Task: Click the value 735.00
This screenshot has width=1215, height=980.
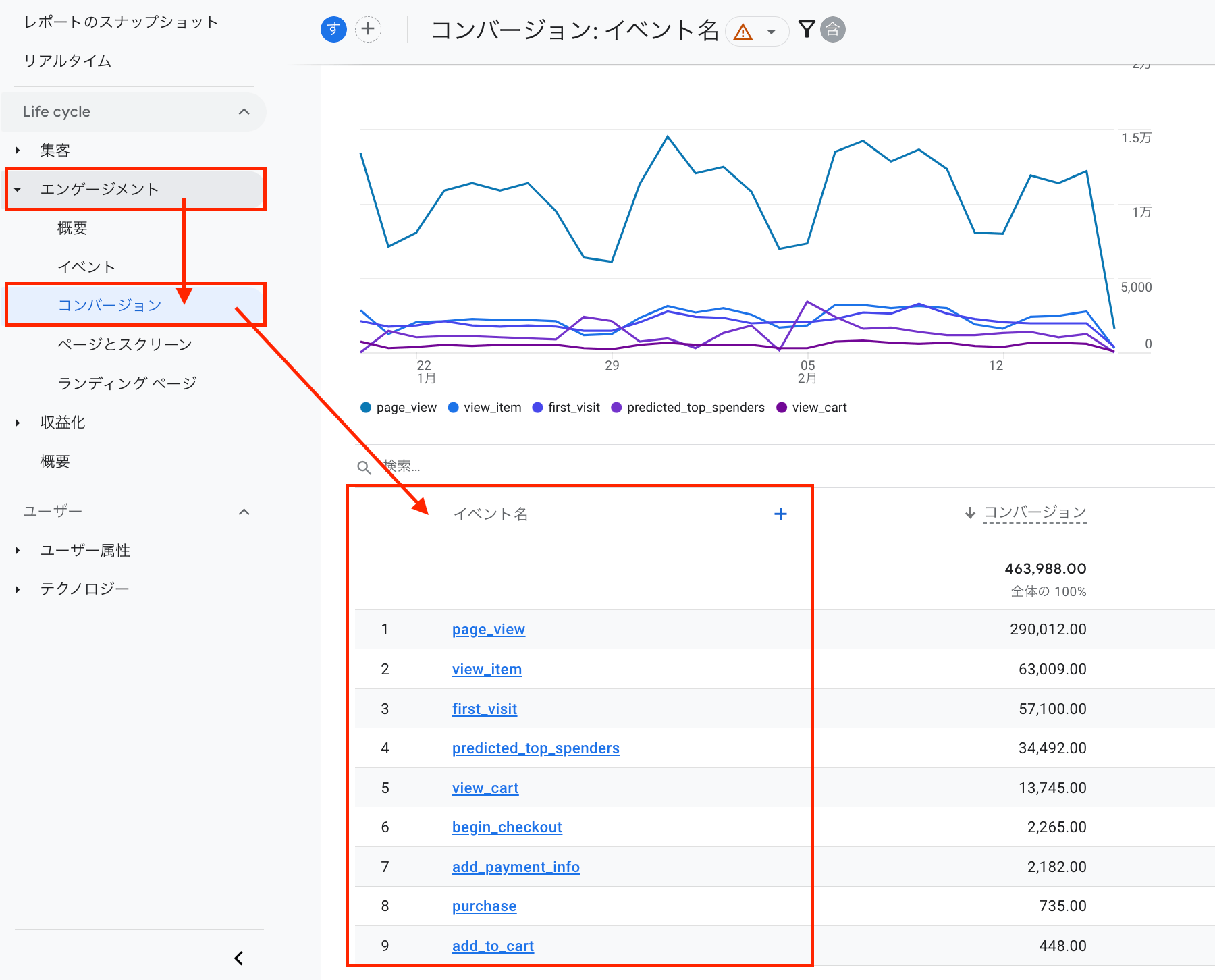Action: coord(1062,906)
